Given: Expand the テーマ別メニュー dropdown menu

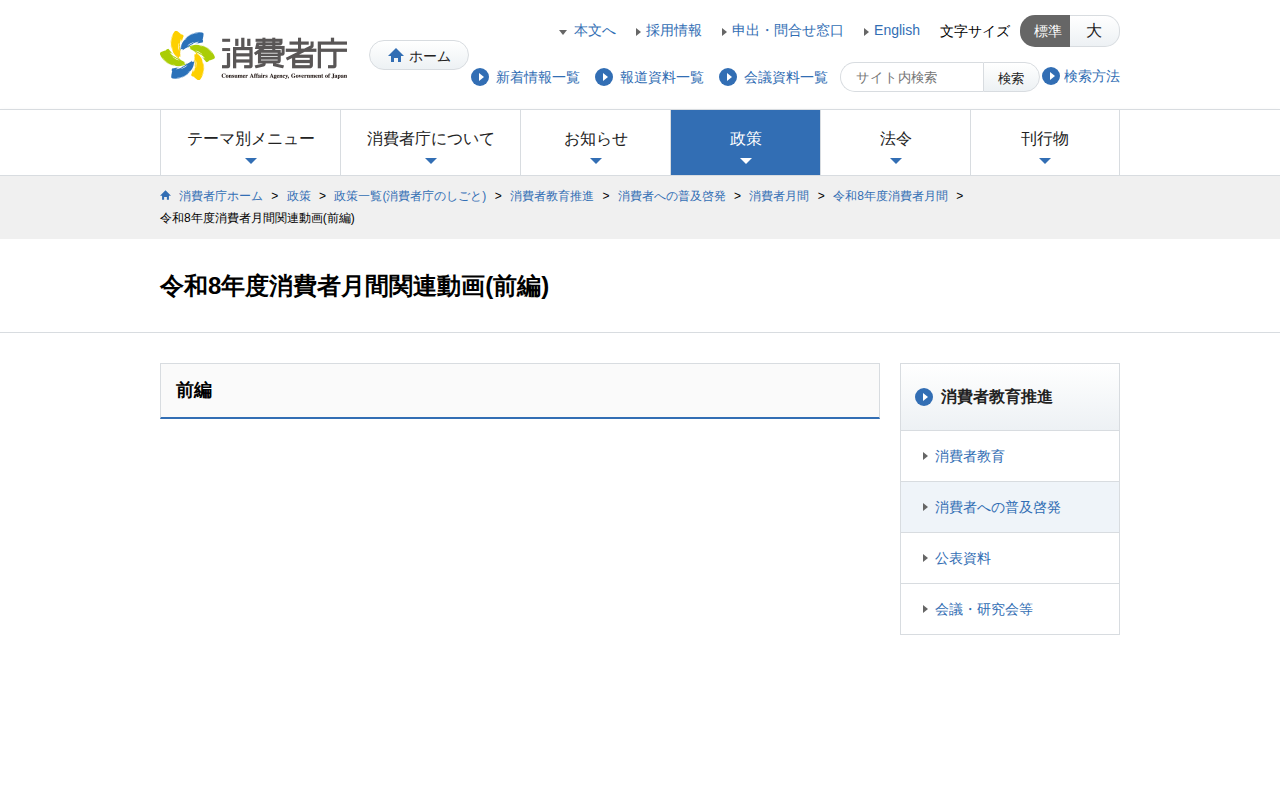Looking at the screenshot, I should click(251, 143).
